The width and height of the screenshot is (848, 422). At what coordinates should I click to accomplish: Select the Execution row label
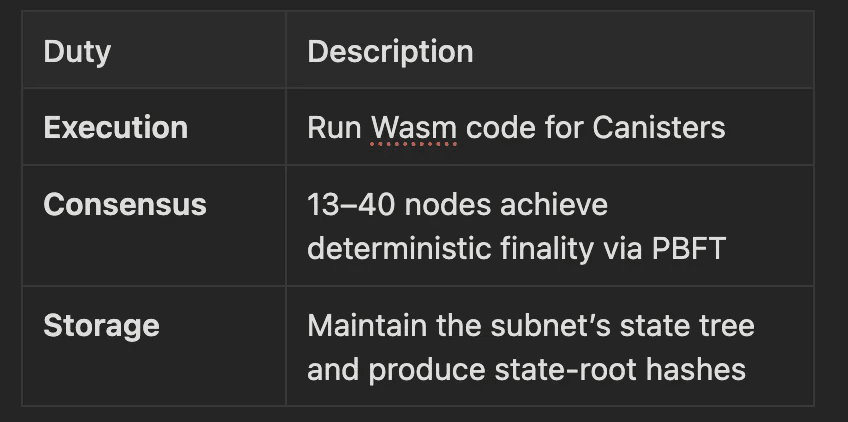pos(116,128)
